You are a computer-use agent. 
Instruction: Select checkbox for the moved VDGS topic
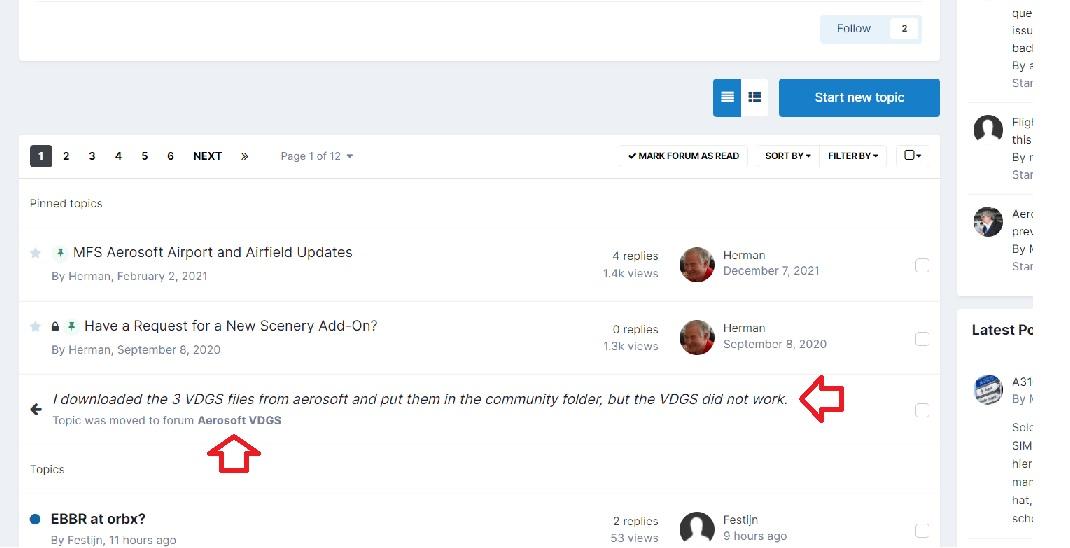coord(922,410)
